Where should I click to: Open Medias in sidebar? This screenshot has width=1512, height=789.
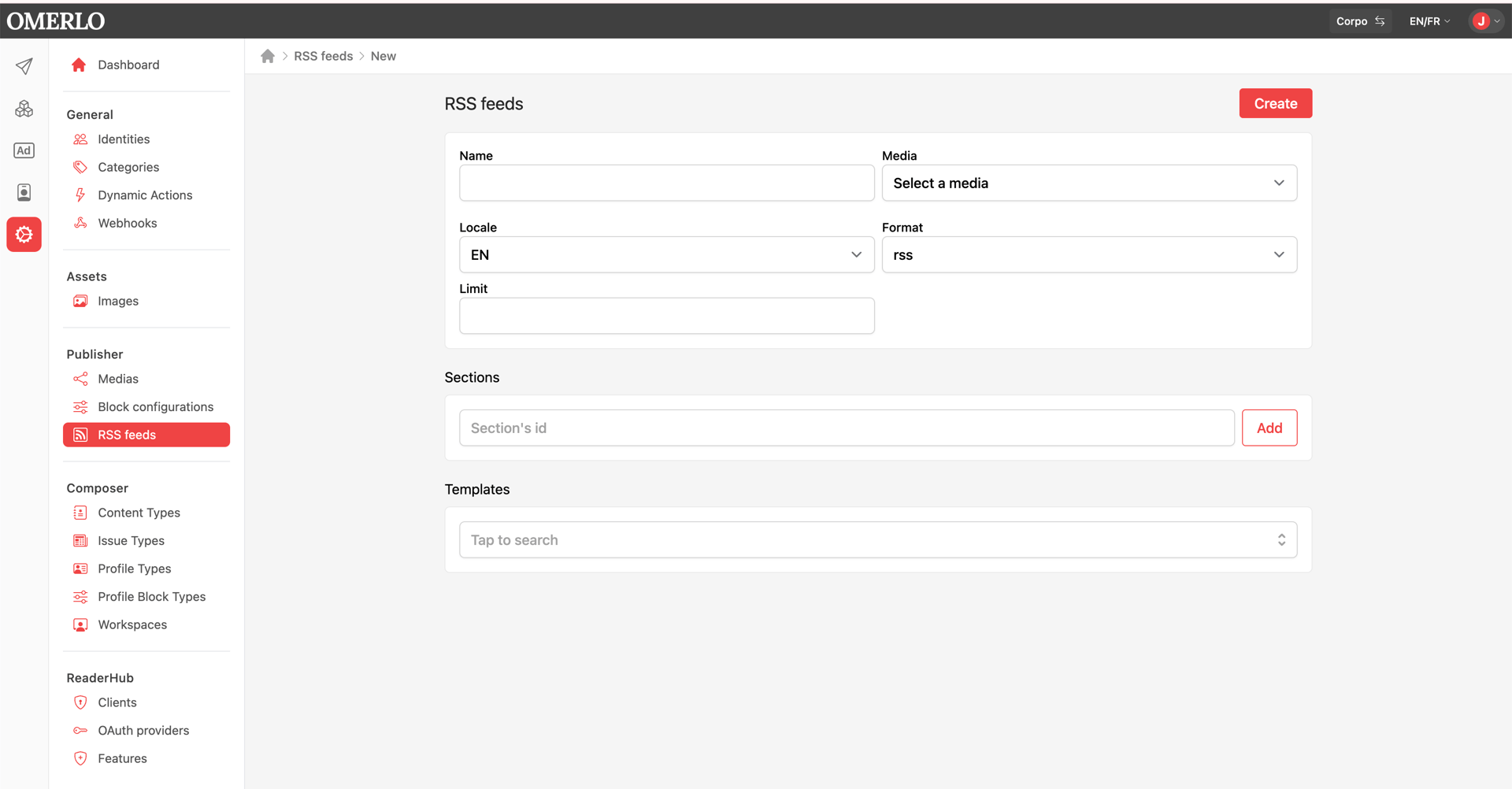pyautogui.click(x=118, y=379)
